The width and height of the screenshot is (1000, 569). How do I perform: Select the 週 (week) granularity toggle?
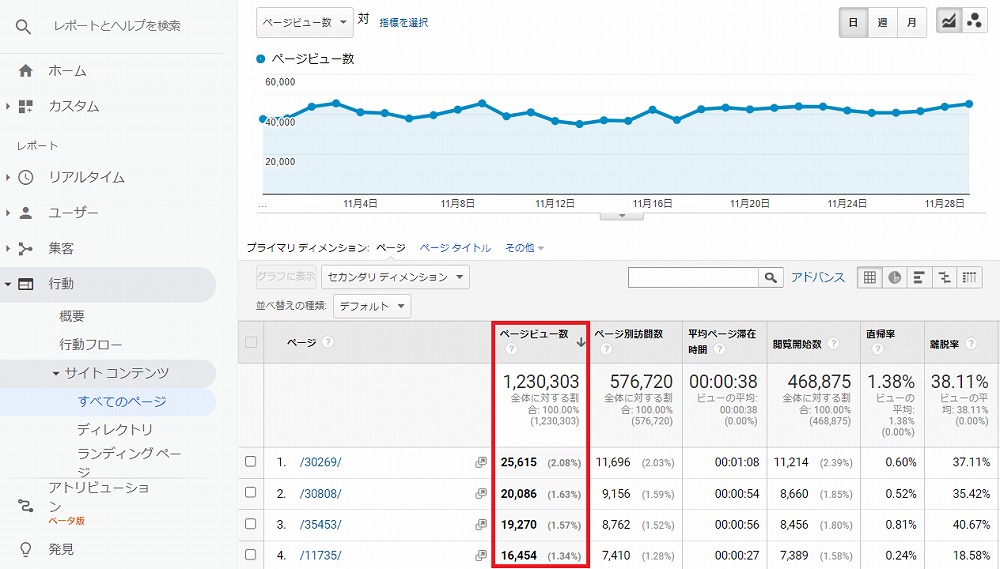883,22
